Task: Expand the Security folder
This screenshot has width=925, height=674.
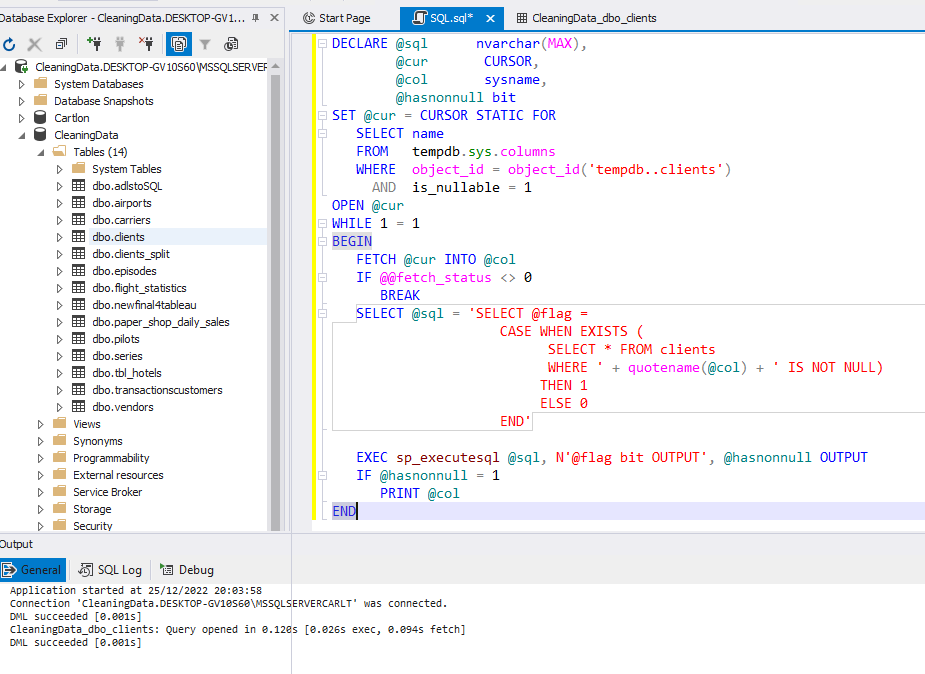Action: 41,526
